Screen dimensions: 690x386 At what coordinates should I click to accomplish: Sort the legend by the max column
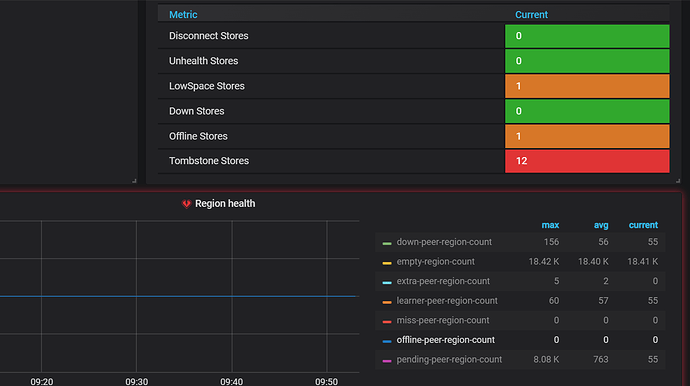(x=550, y=225)
